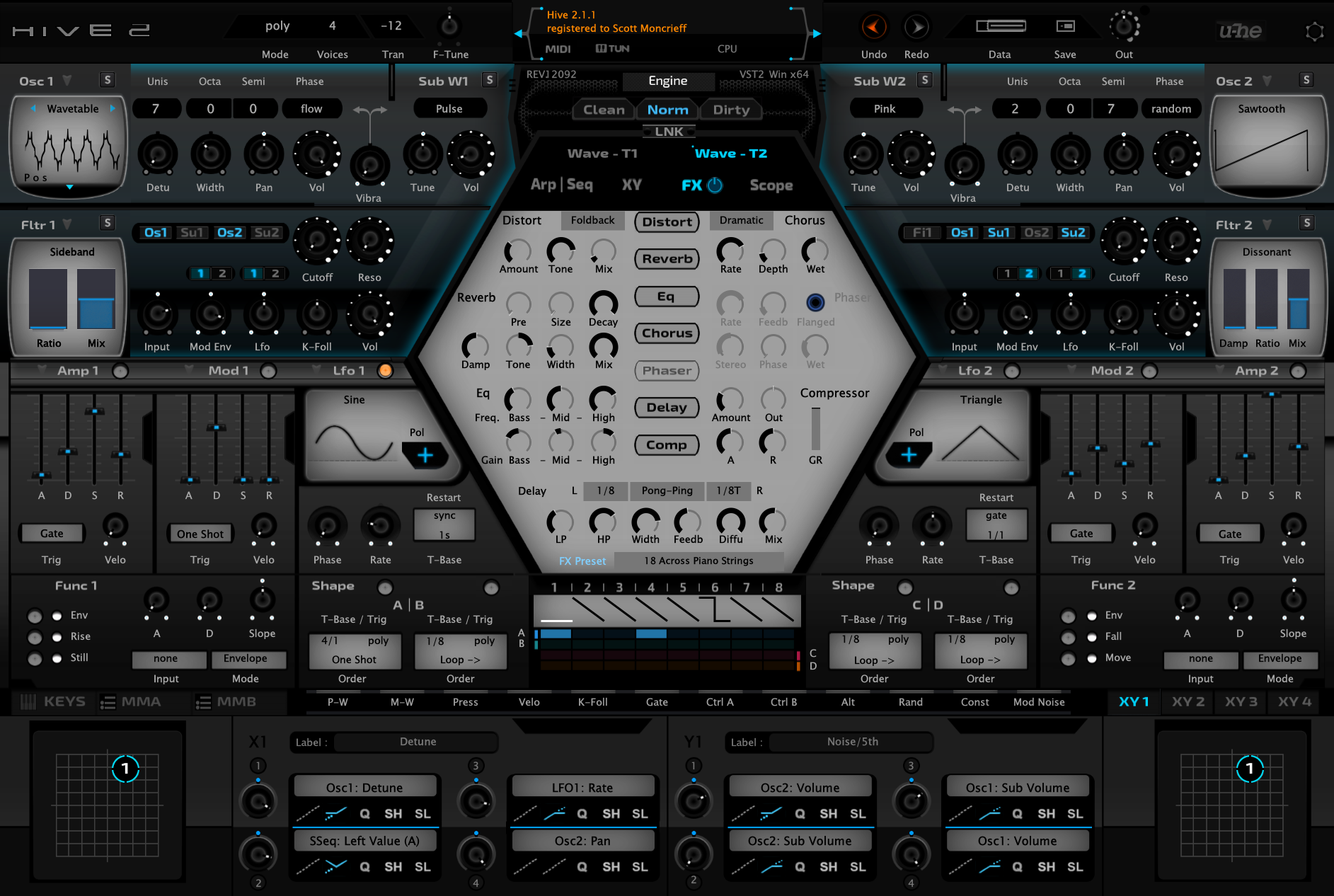
Task: Click the Redo arrow icon
Action: point(916,28)
